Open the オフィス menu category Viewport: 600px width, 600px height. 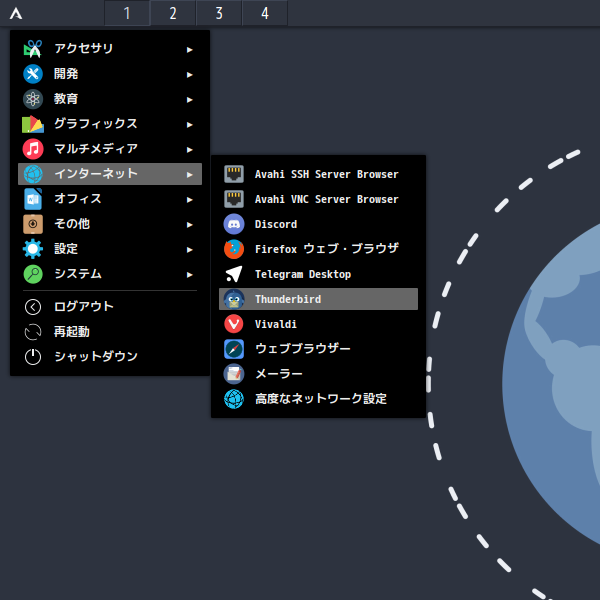click(78, 199)
